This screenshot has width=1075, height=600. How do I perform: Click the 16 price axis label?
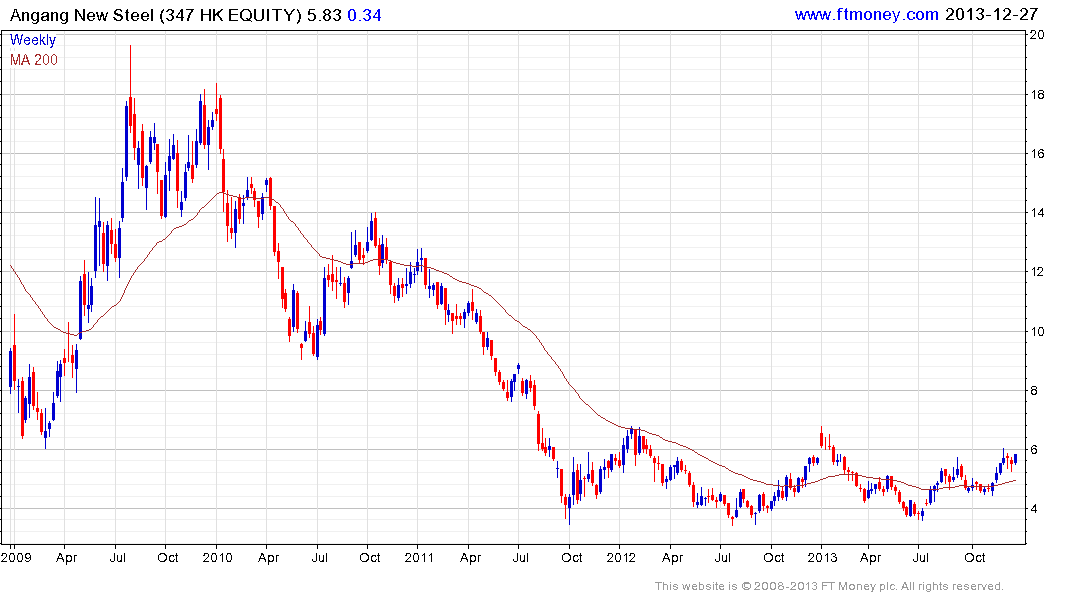tap(1037, 154)
